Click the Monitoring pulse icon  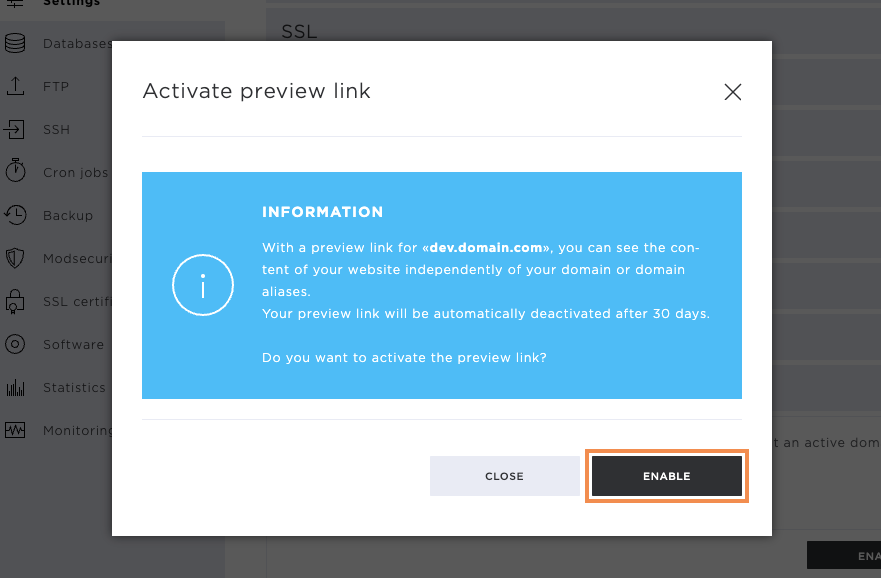pyautogui.click(x=15, y=430)
